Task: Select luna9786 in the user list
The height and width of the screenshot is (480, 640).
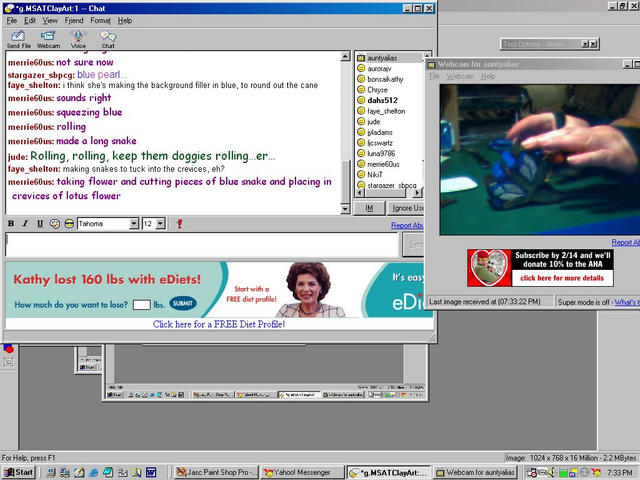Action: click(381, 153)
